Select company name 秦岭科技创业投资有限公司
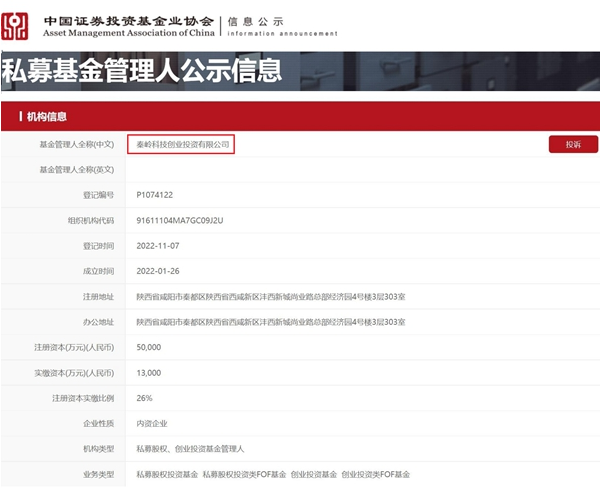 [183, 145]
